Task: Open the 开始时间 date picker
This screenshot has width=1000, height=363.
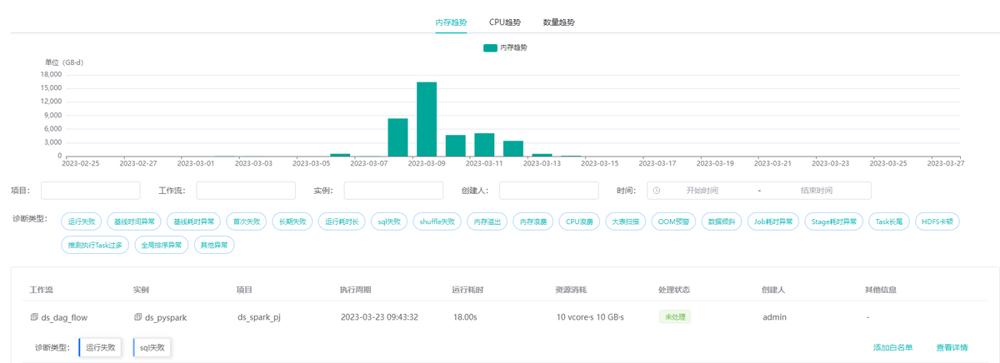Action: (x=702, y=190)
